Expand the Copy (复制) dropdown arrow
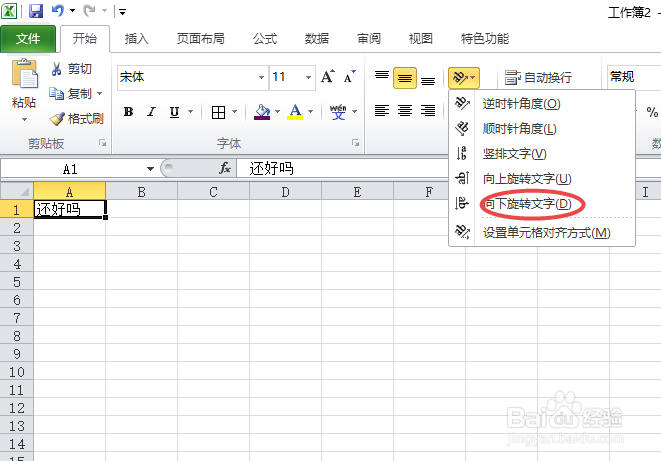Image resolution: width=661 pixels, height=461 pixels. click(x=100, y=94)
